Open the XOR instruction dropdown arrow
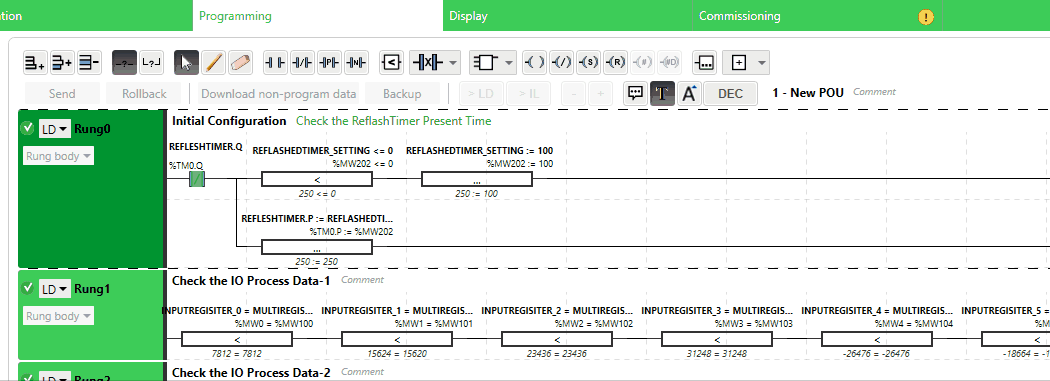The width and height of the screenshot is (1050, 381). 453,63
